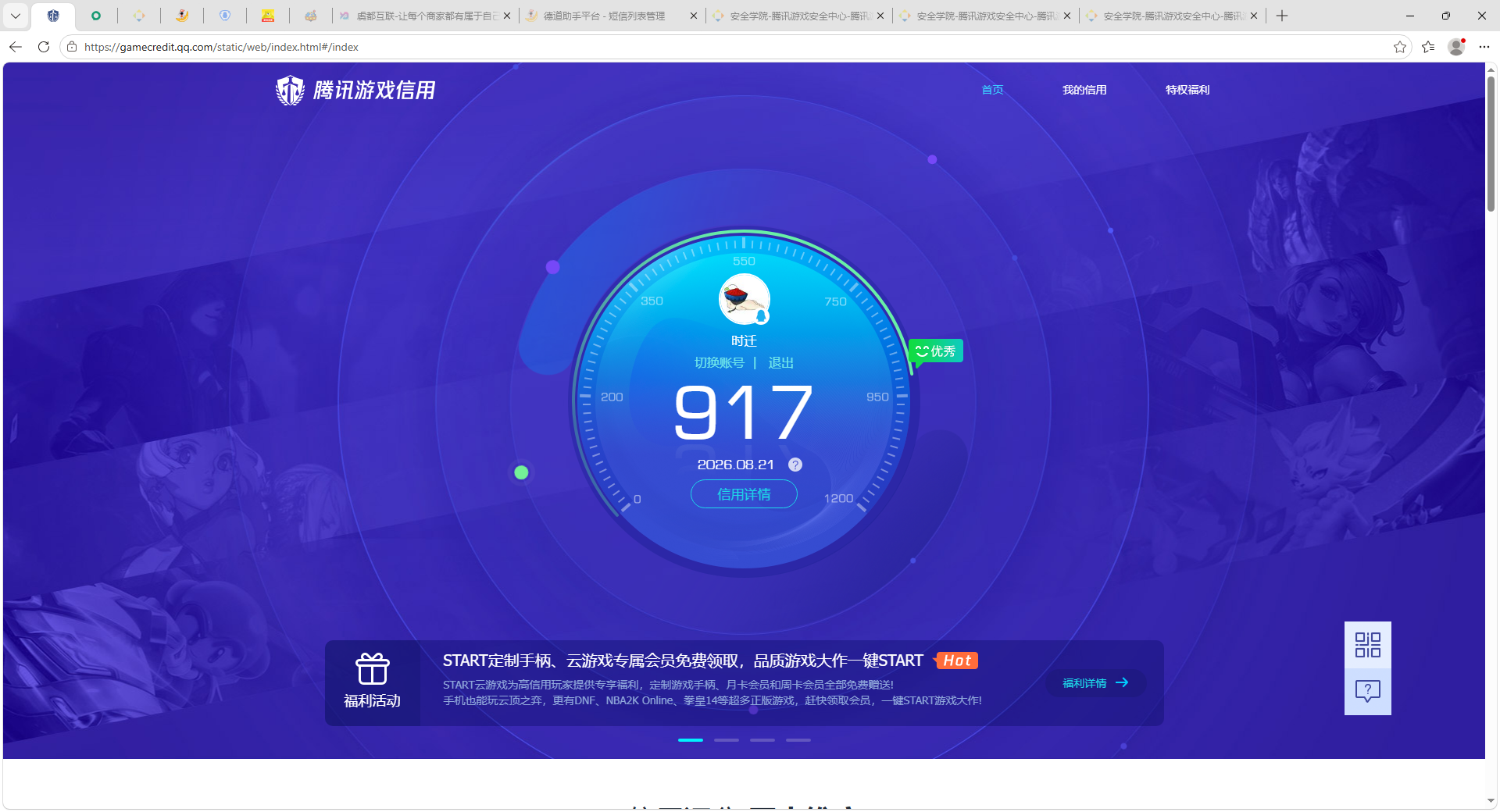
Task: Focus the address bar URL
Action: 221,47
